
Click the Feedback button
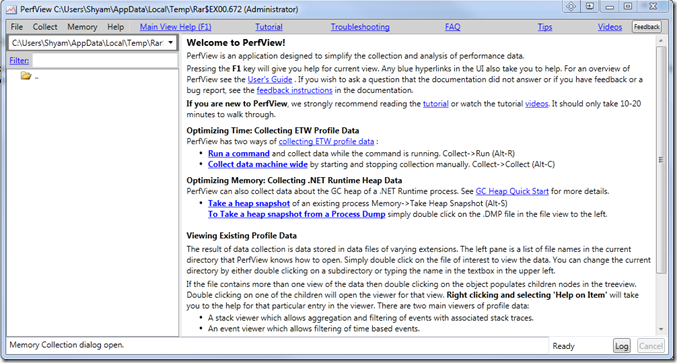(647, 27)
